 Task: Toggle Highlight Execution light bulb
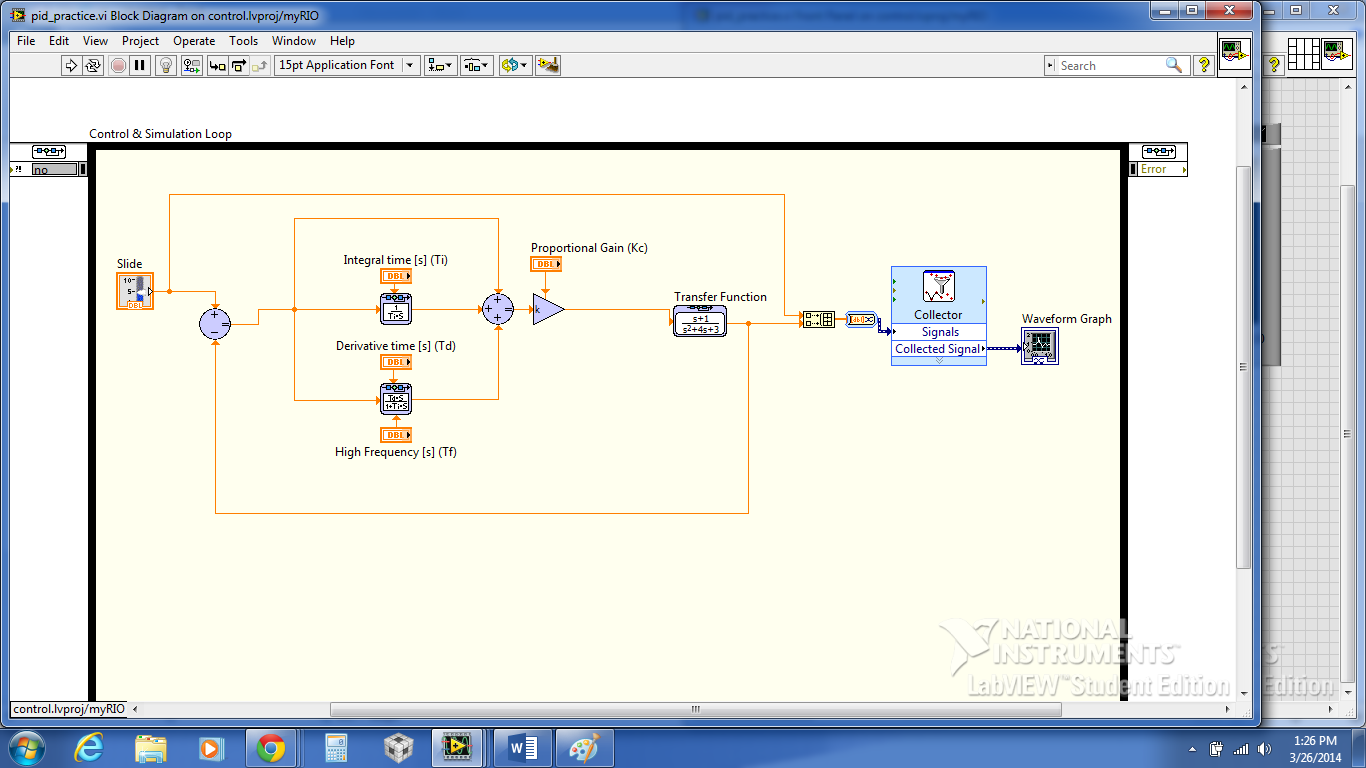click(x=167, y=65)
